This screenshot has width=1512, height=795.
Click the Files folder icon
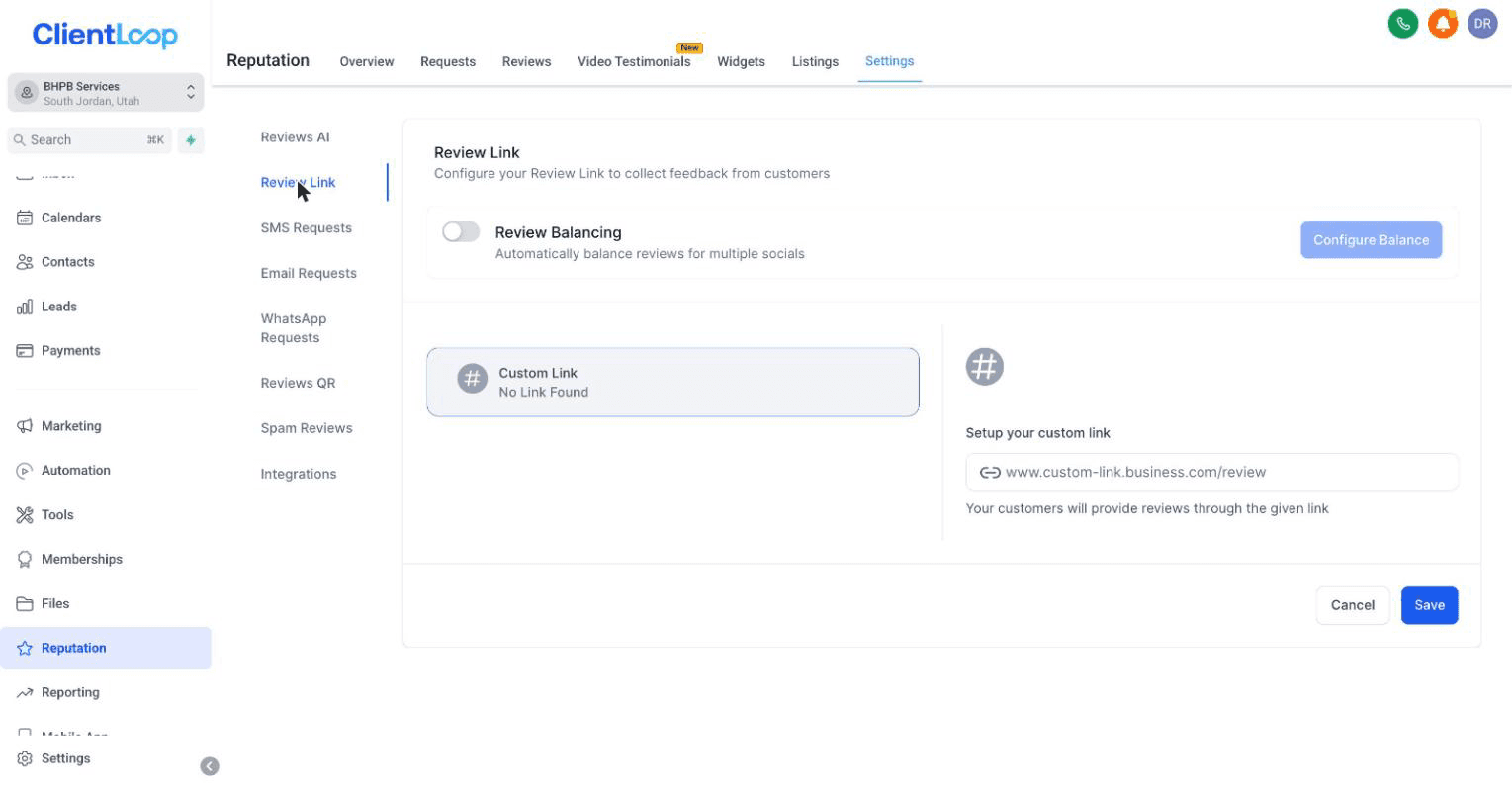pyautogui.click(x=25, y=604)
